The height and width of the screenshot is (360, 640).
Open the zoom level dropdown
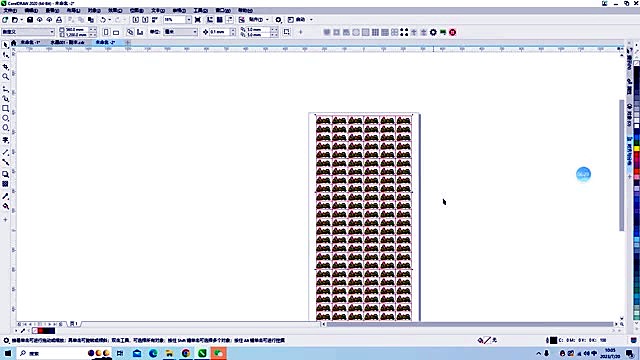click(x=189, y=20)
